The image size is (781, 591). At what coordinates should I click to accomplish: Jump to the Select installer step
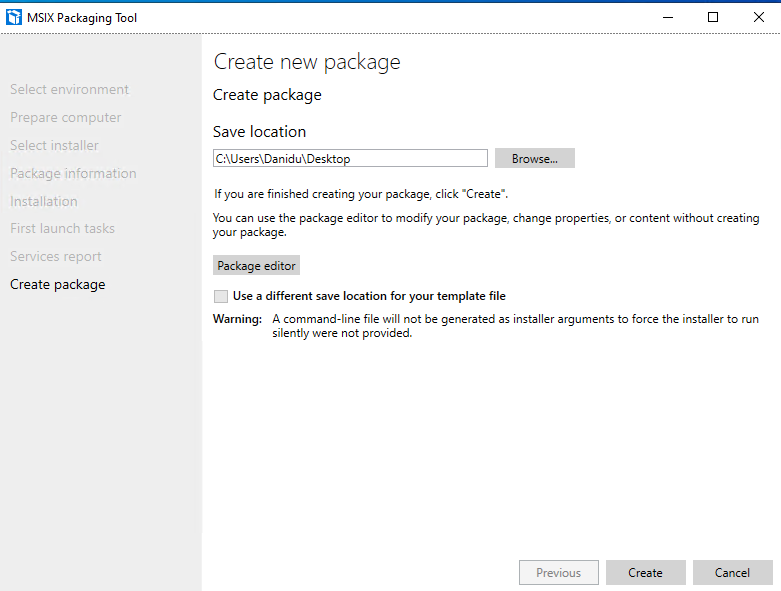(54, 145)
